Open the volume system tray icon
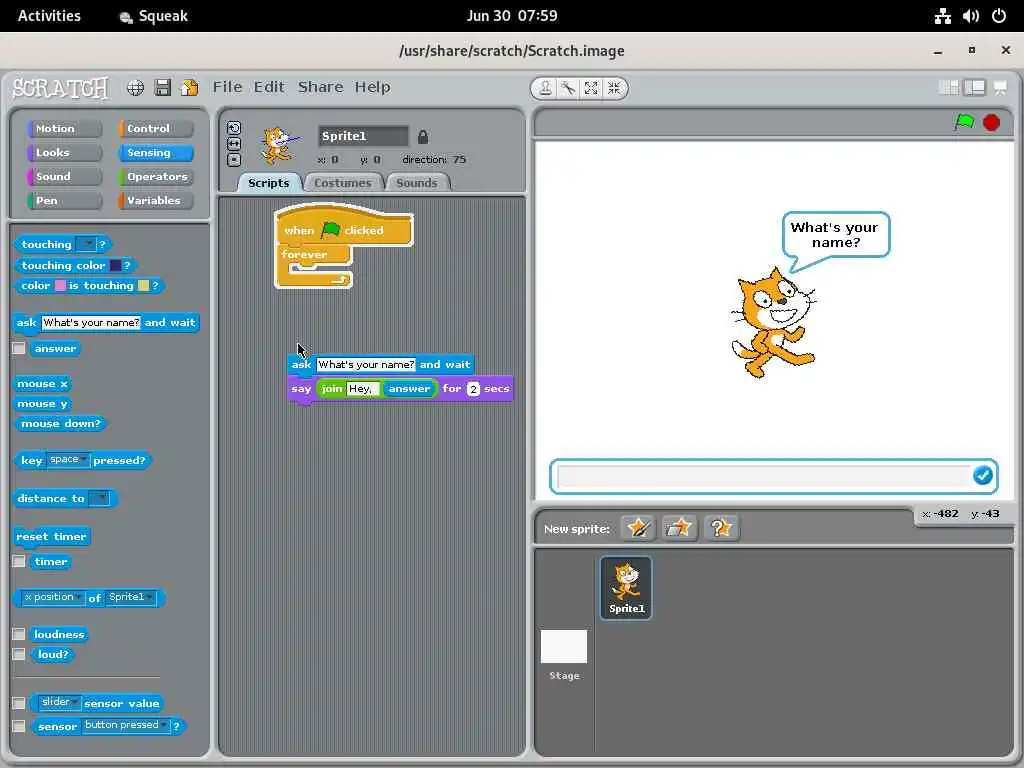Screen dimensions: 1024x768 pos(971,16)
